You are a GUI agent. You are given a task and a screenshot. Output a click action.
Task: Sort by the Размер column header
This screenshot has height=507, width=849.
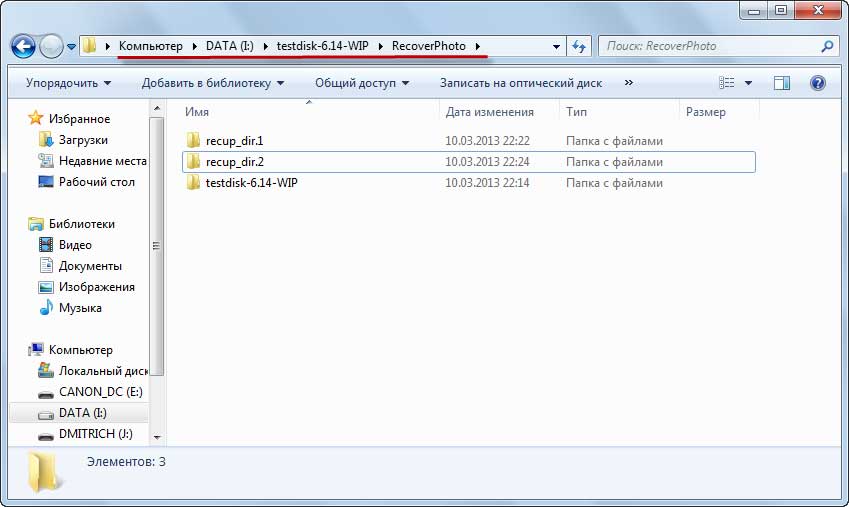click(x=719, y=112)
